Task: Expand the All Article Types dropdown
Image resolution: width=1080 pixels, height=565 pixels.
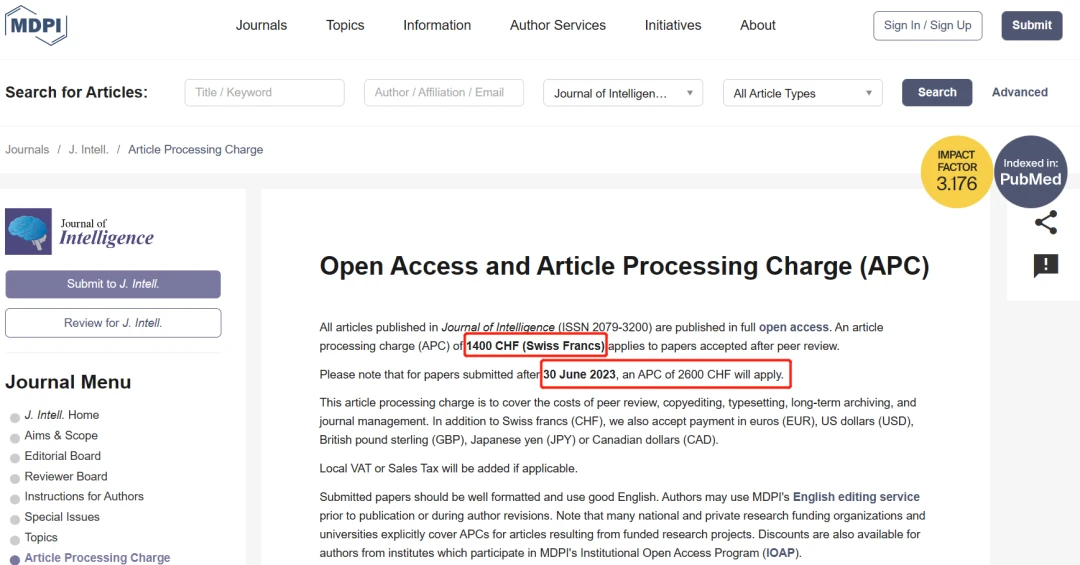Action: tap(802, 93)
